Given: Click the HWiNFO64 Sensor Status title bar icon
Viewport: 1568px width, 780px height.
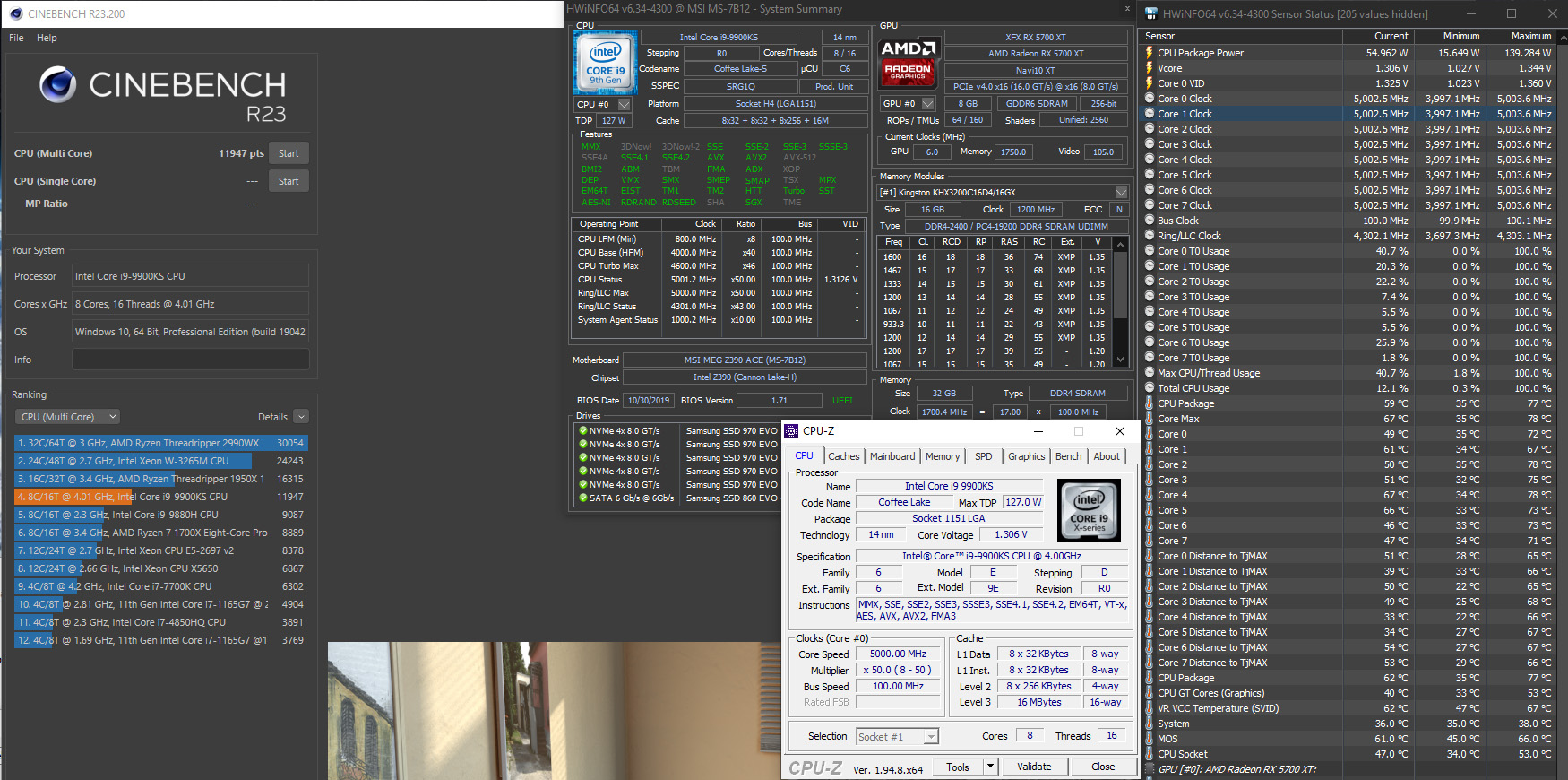Looking at the screenshot, I should click(x=1150, y=13).
